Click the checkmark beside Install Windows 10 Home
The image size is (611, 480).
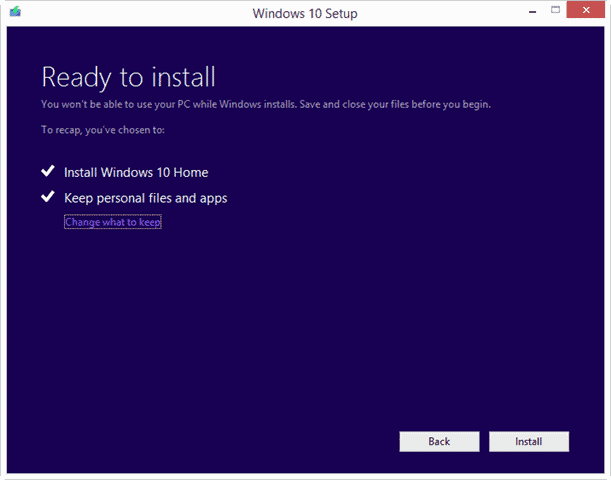(48, 171)
